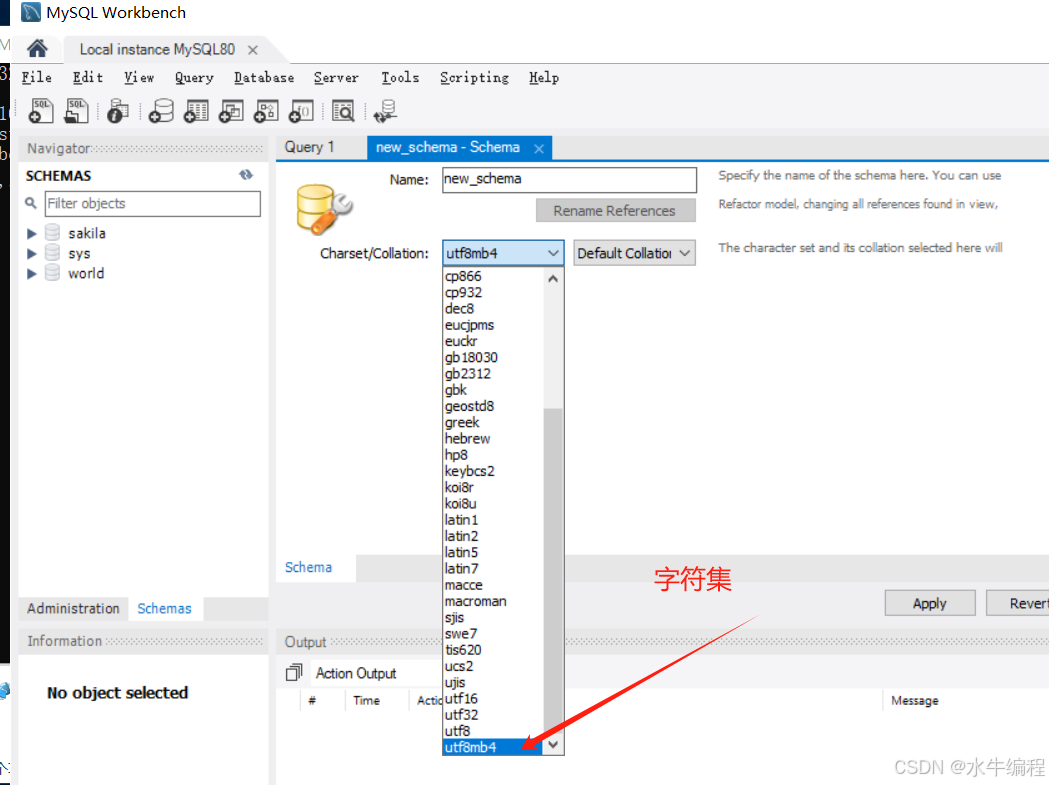Create a new stored procedure toolbar icon
The image size is (1049, 785).
point(266,110)
